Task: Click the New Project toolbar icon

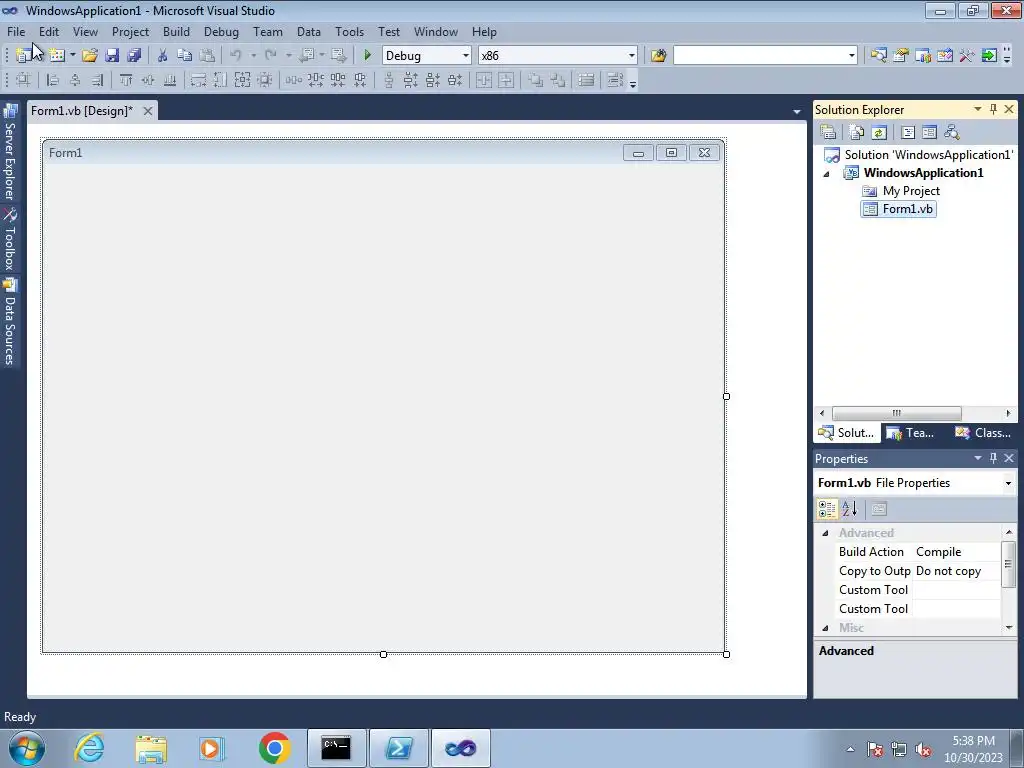Action: pyautogui.click(x=24, y=56)
